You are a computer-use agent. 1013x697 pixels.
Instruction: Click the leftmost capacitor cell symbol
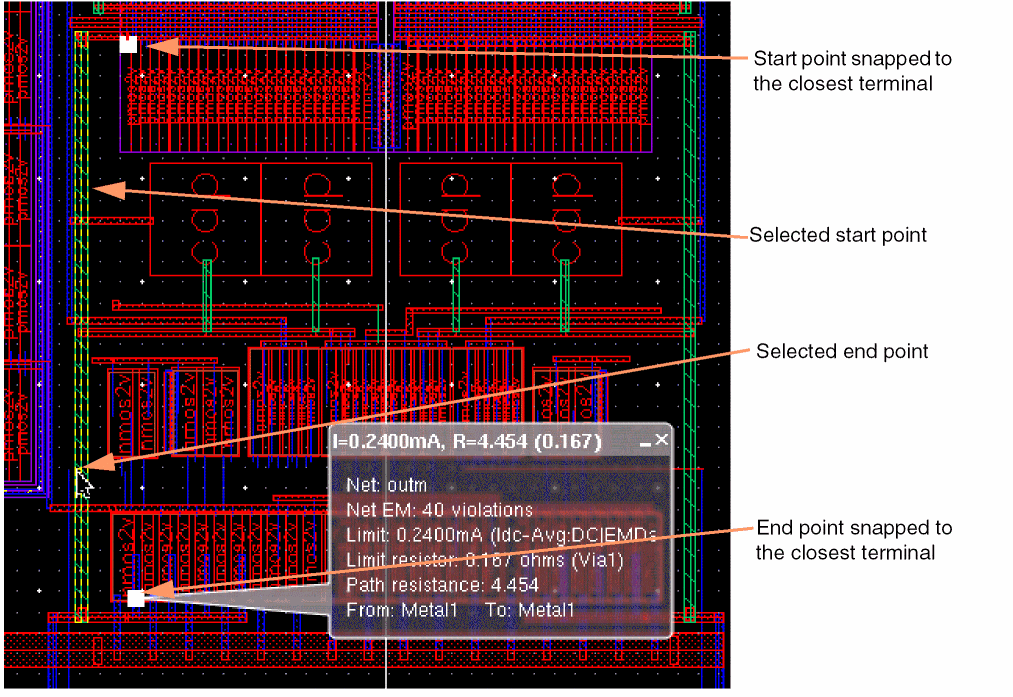(205, 220)
